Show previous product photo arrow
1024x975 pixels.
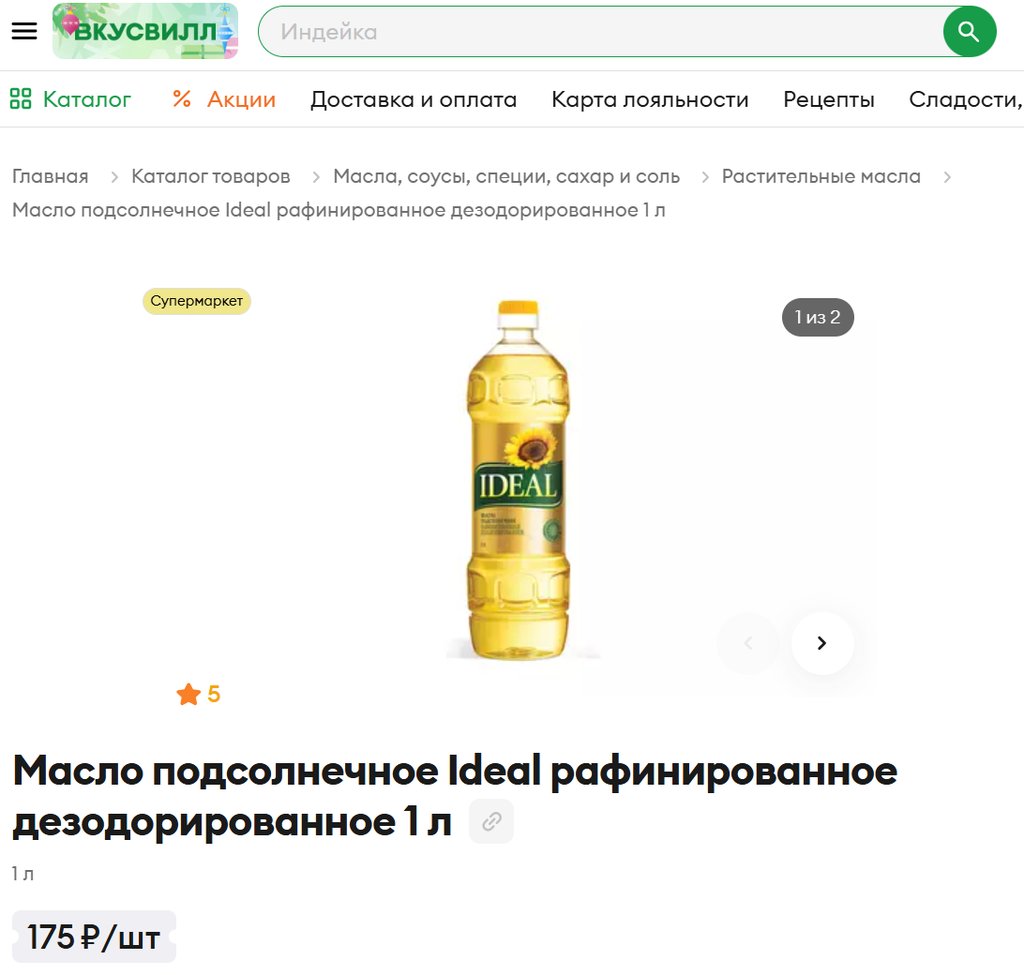click(x=748, y=643)
